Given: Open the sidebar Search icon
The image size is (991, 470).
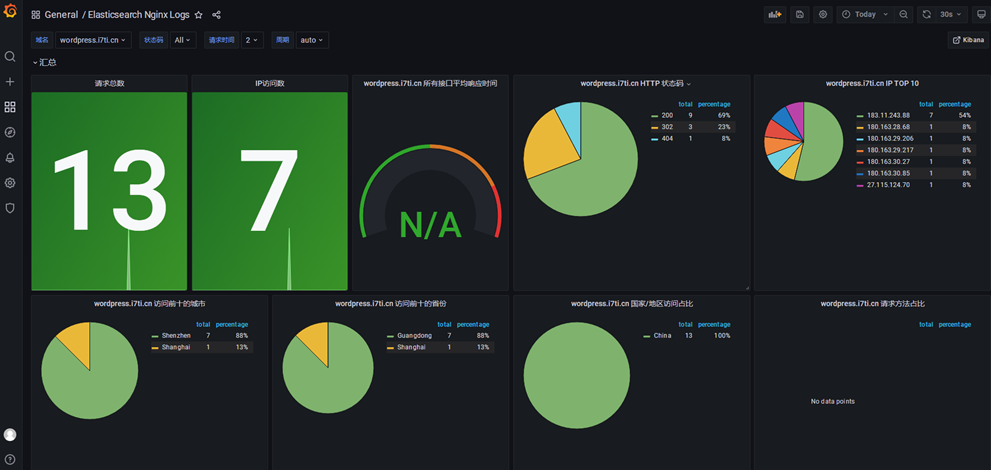Looking at the screenshot, I should coord(10,56).
